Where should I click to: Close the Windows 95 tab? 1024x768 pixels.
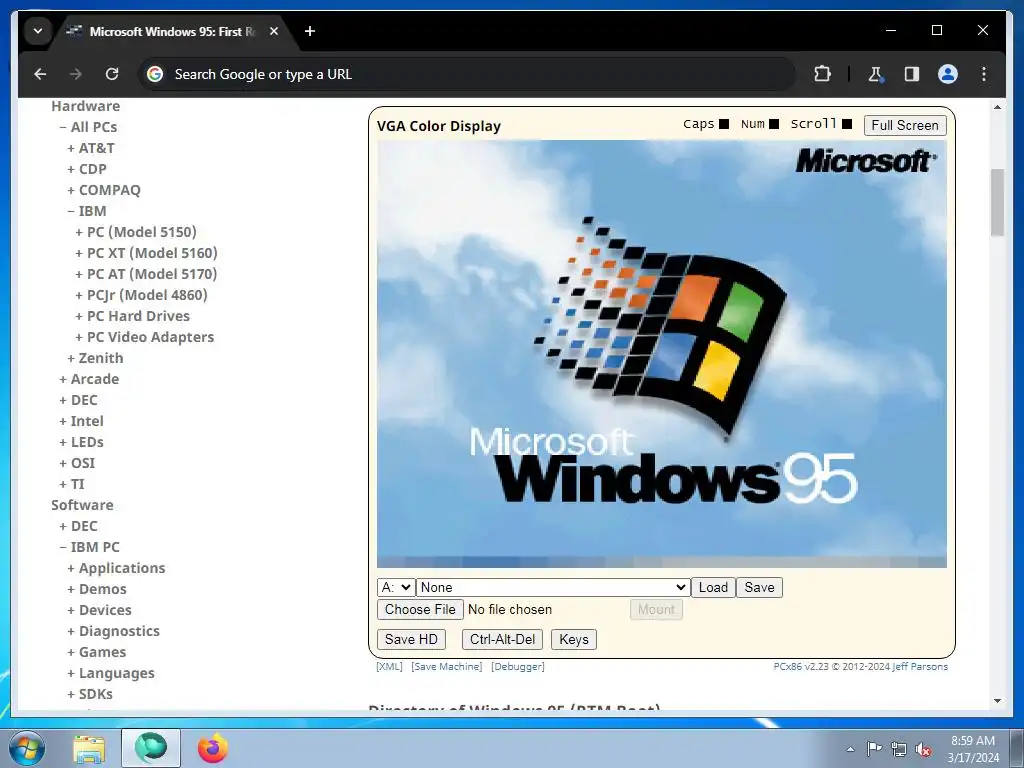[x=274, y=31]
